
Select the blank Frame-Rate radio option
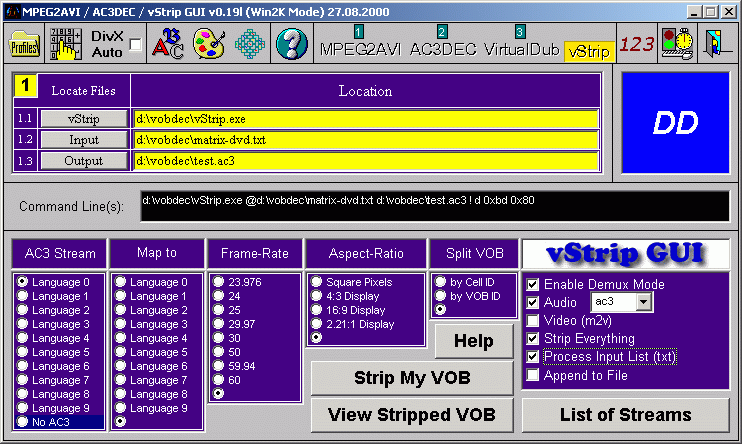(218, 393)
